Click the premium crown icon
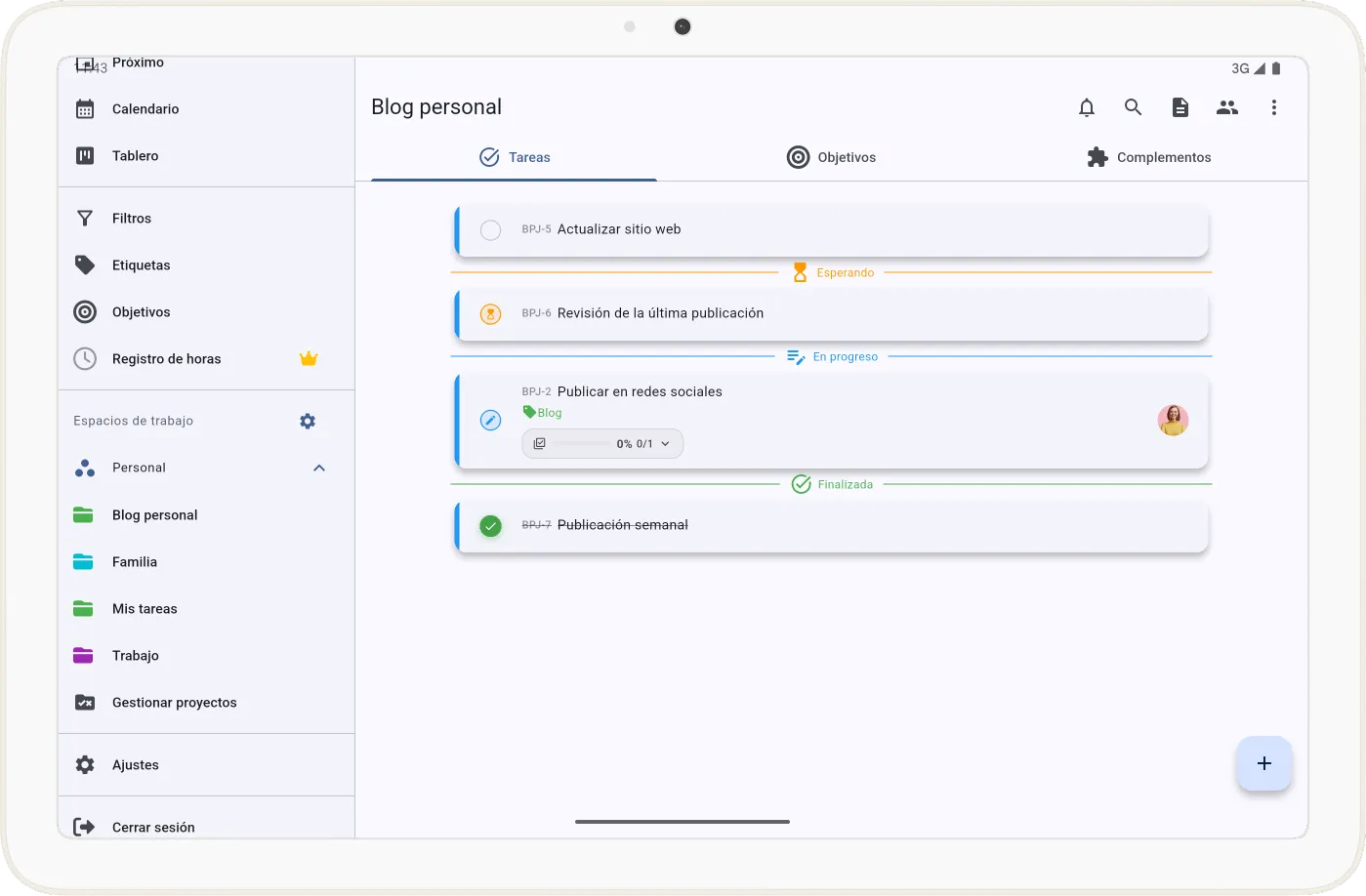Image resolution: width=1366 pixels, height=896 pixels. 309,358
